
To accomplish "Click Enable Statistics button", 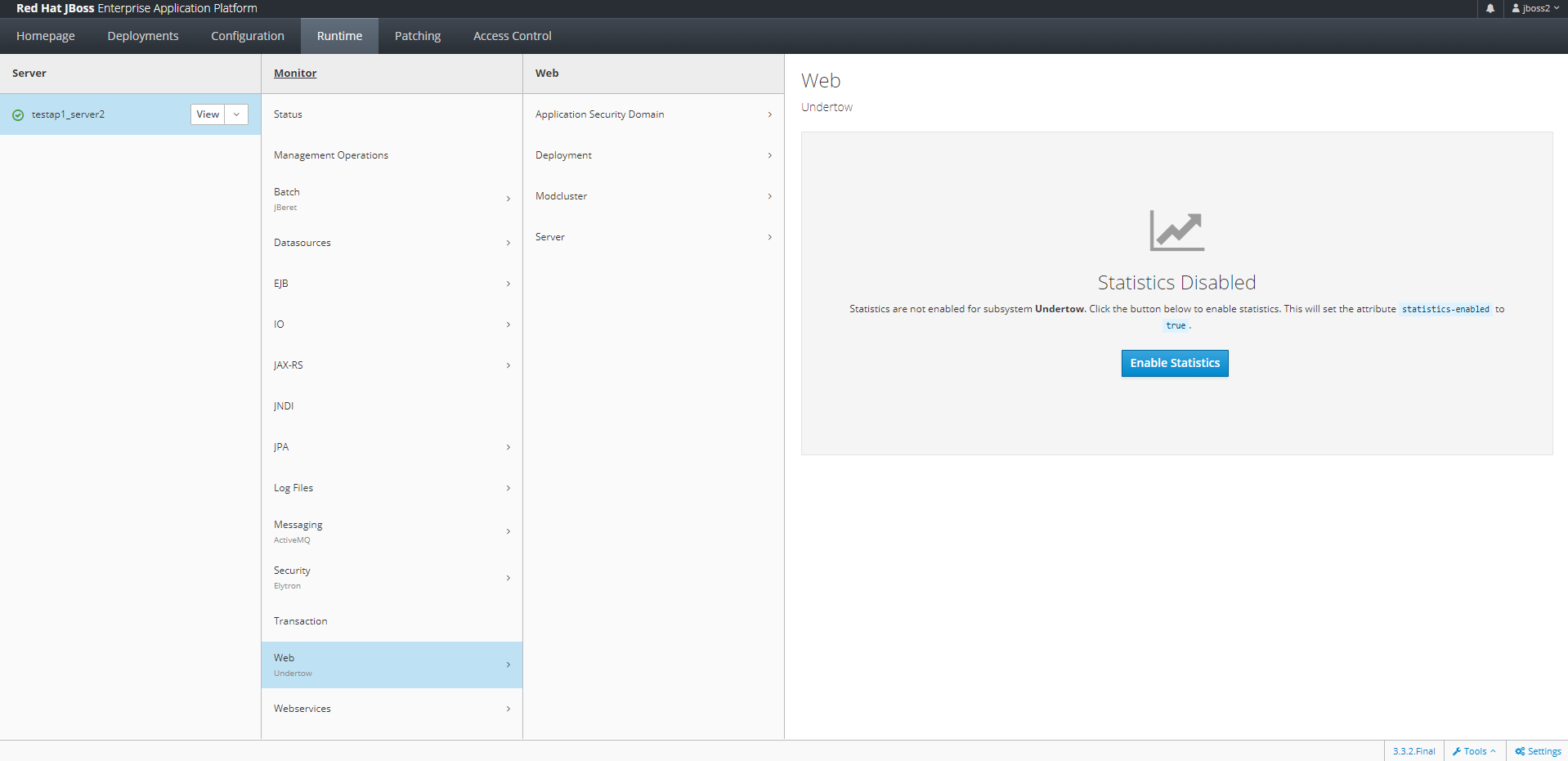I will pyautogui.click(x=1175, y=363).
